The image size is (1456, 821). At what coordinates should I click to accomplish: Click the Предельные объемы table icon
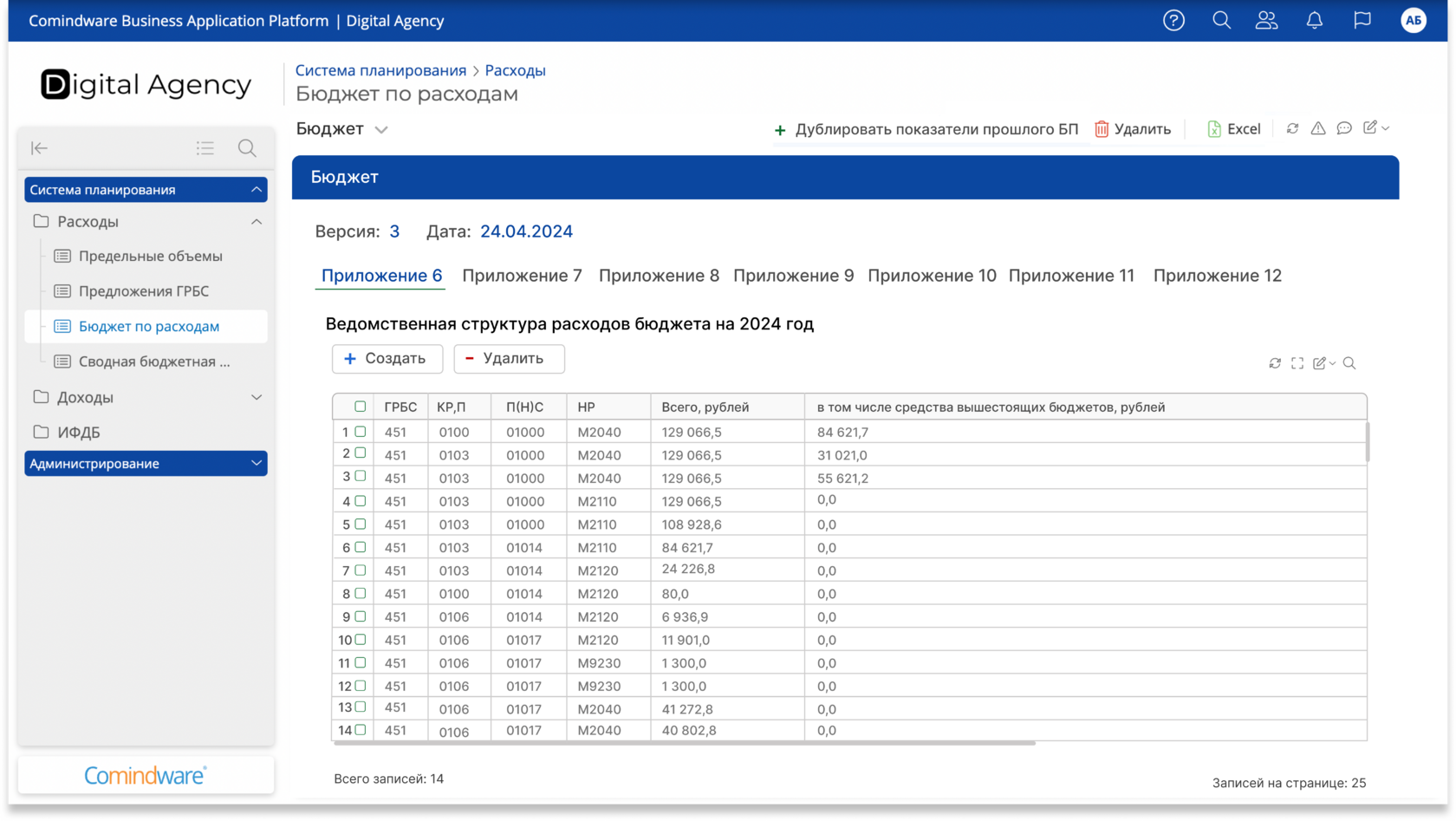[x=62, y=256]
